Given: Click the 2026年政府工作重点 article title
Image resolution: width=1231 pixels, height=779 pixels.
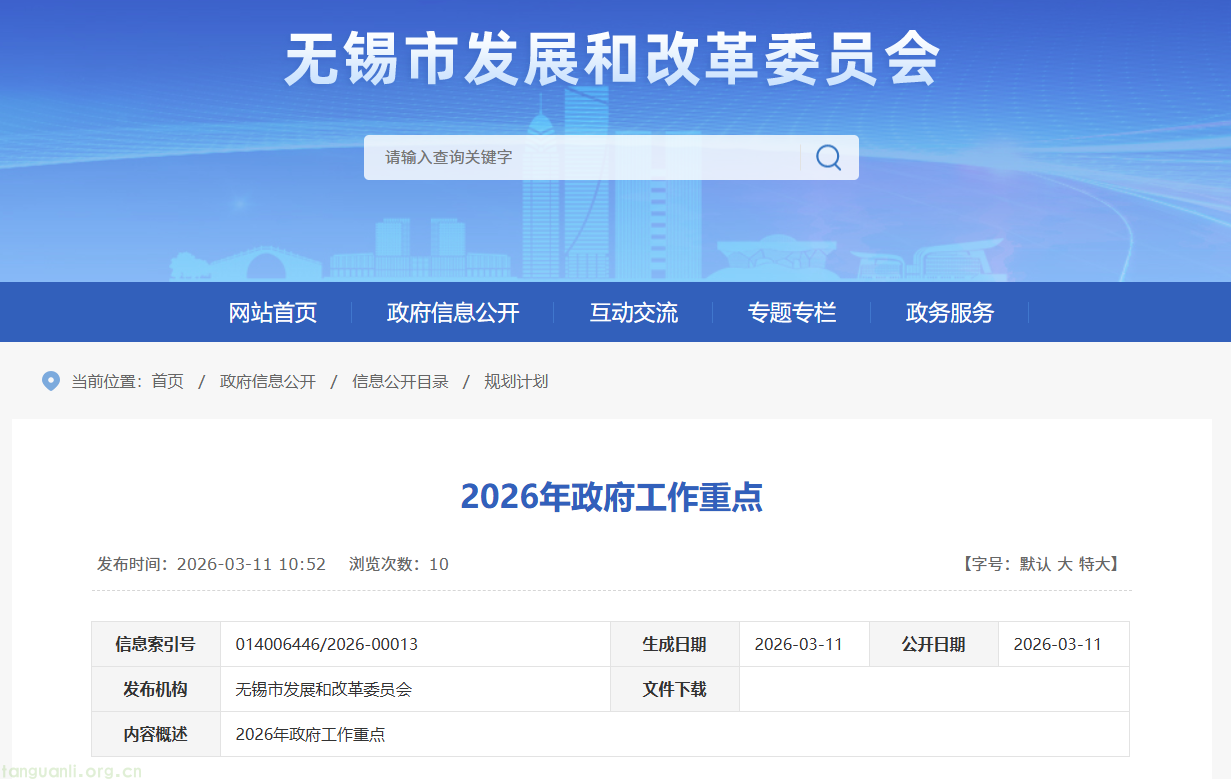Looking at the screenshot, I should click(x=611, y=497).
